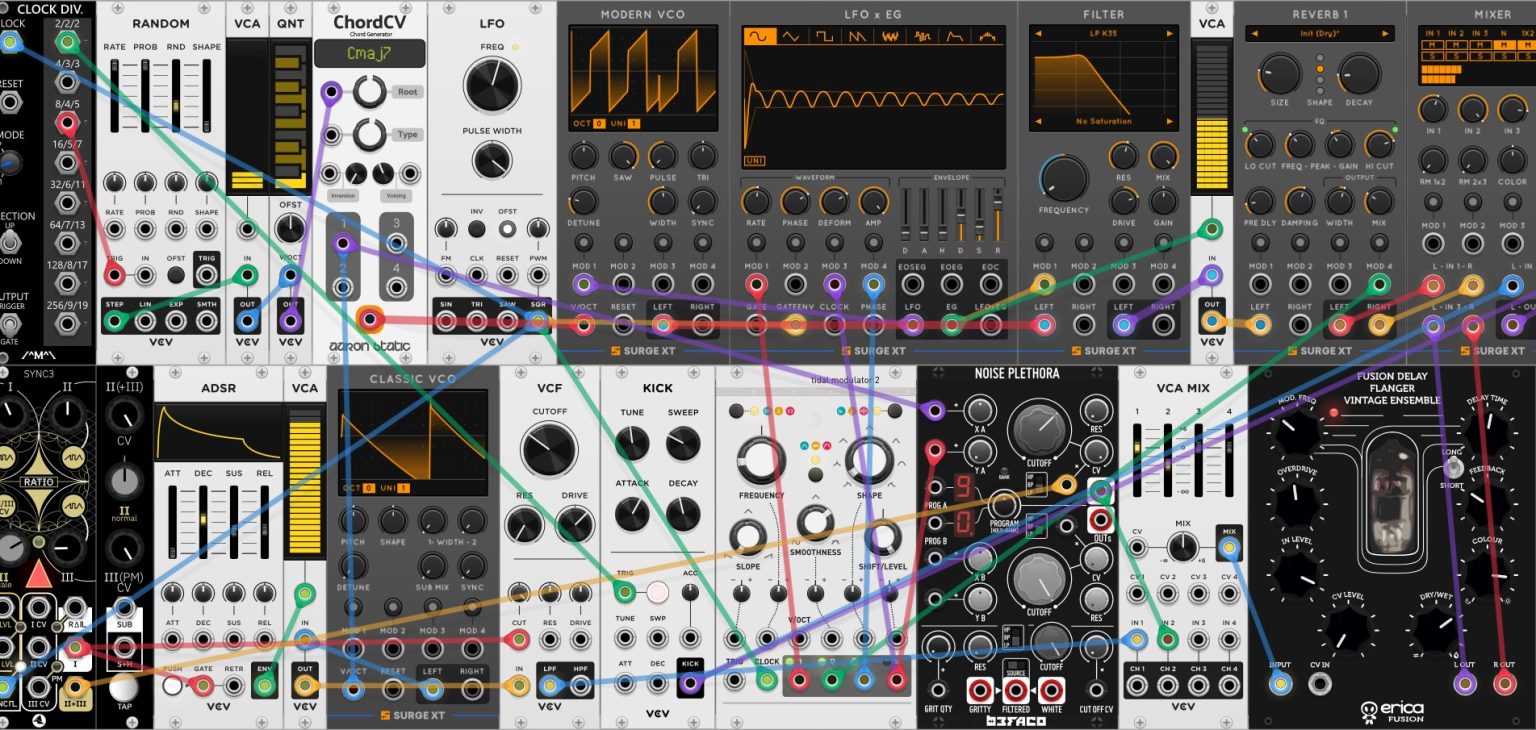The width and height of the screenshot is (1536, 730).
Task: Push the manual TRIG button on Kick
Action: (656, 592)
